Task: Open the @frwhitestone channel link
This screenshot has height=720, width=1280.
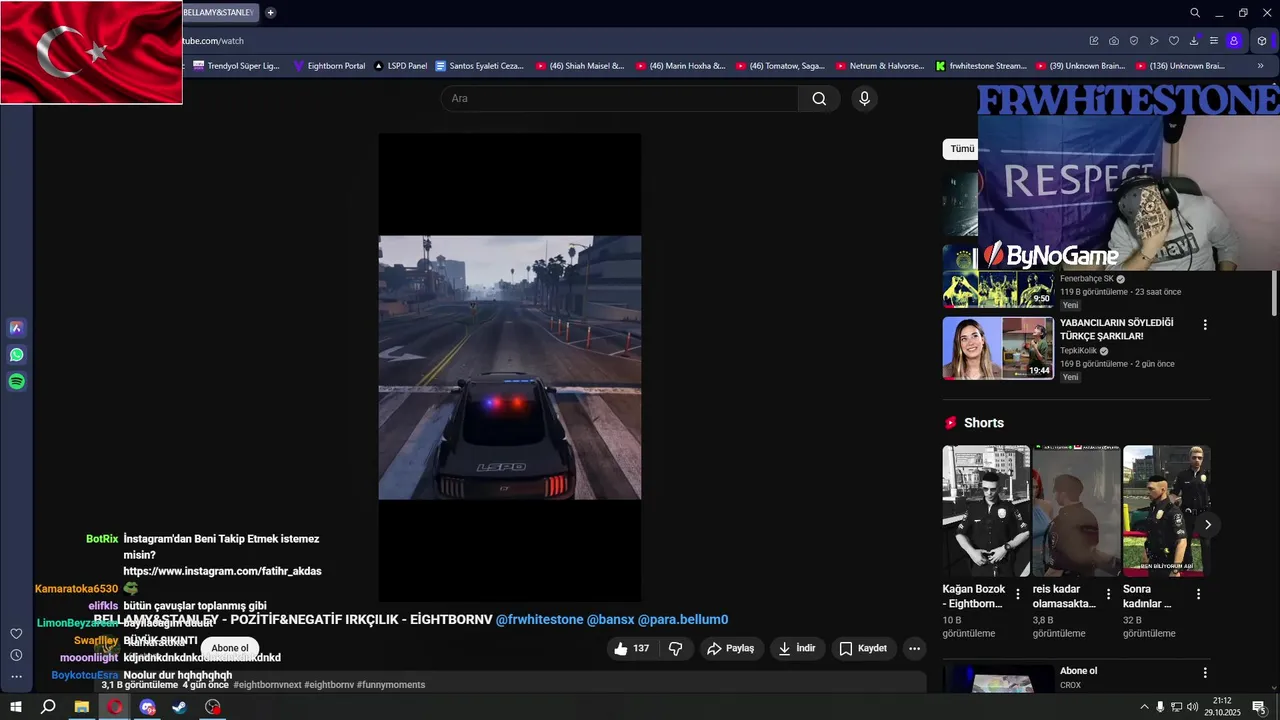Action: 539,620
